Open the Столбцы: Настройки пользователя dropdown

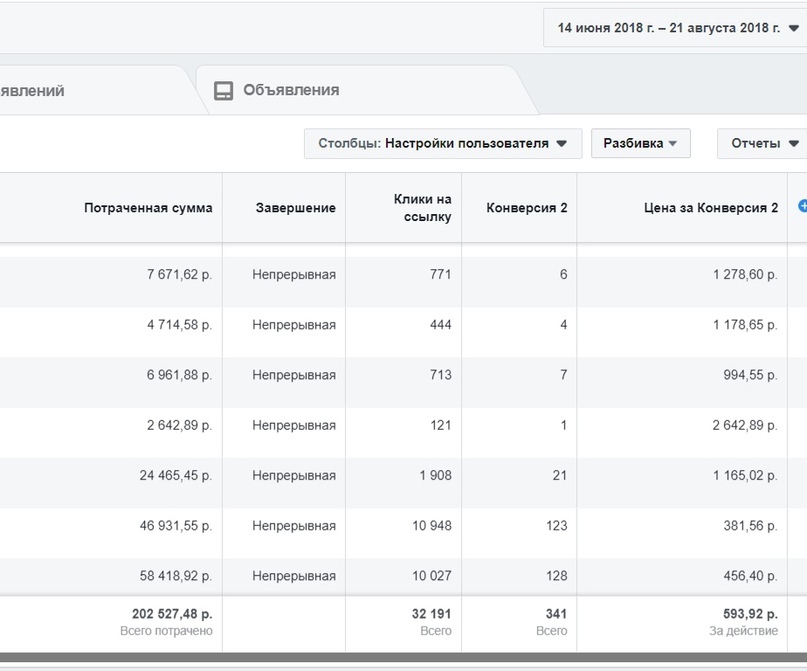[x=443, y=143]
